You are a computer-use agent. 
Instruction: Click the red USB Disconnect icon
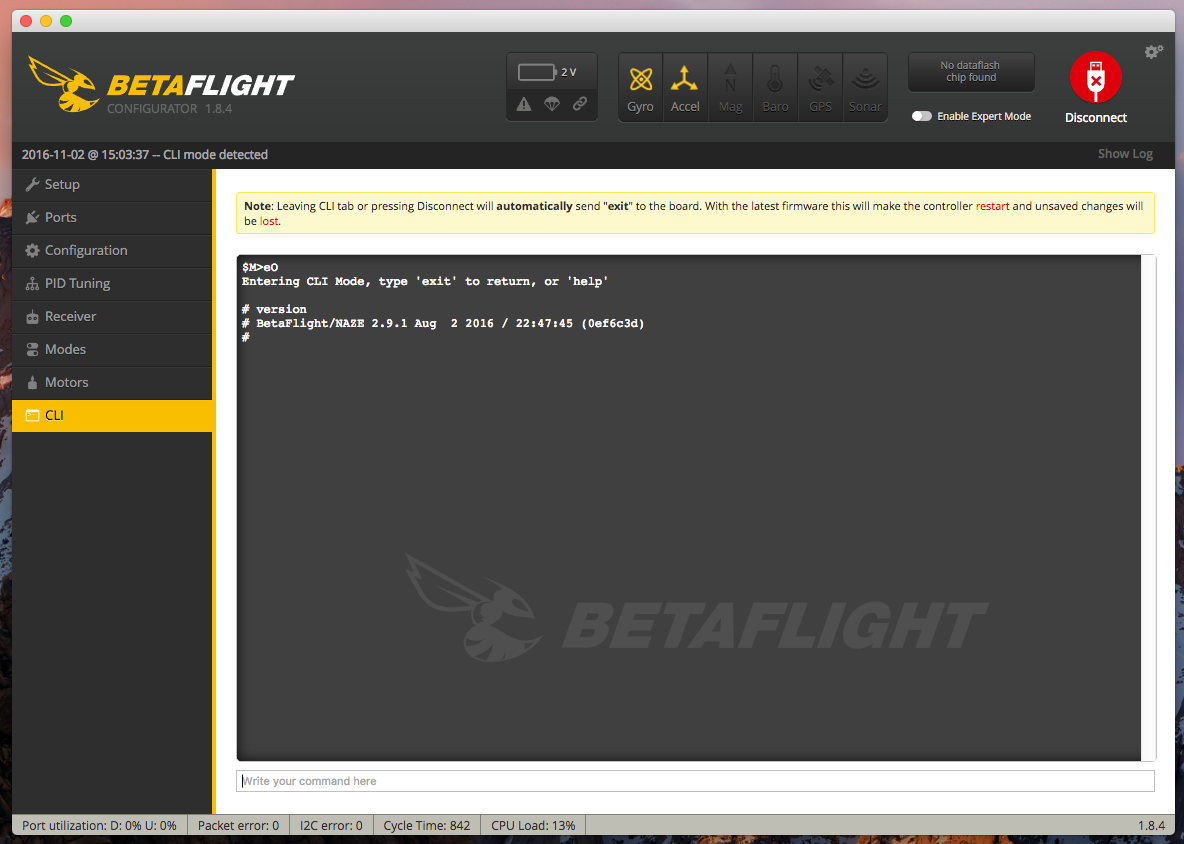[x=1096, y=77]
